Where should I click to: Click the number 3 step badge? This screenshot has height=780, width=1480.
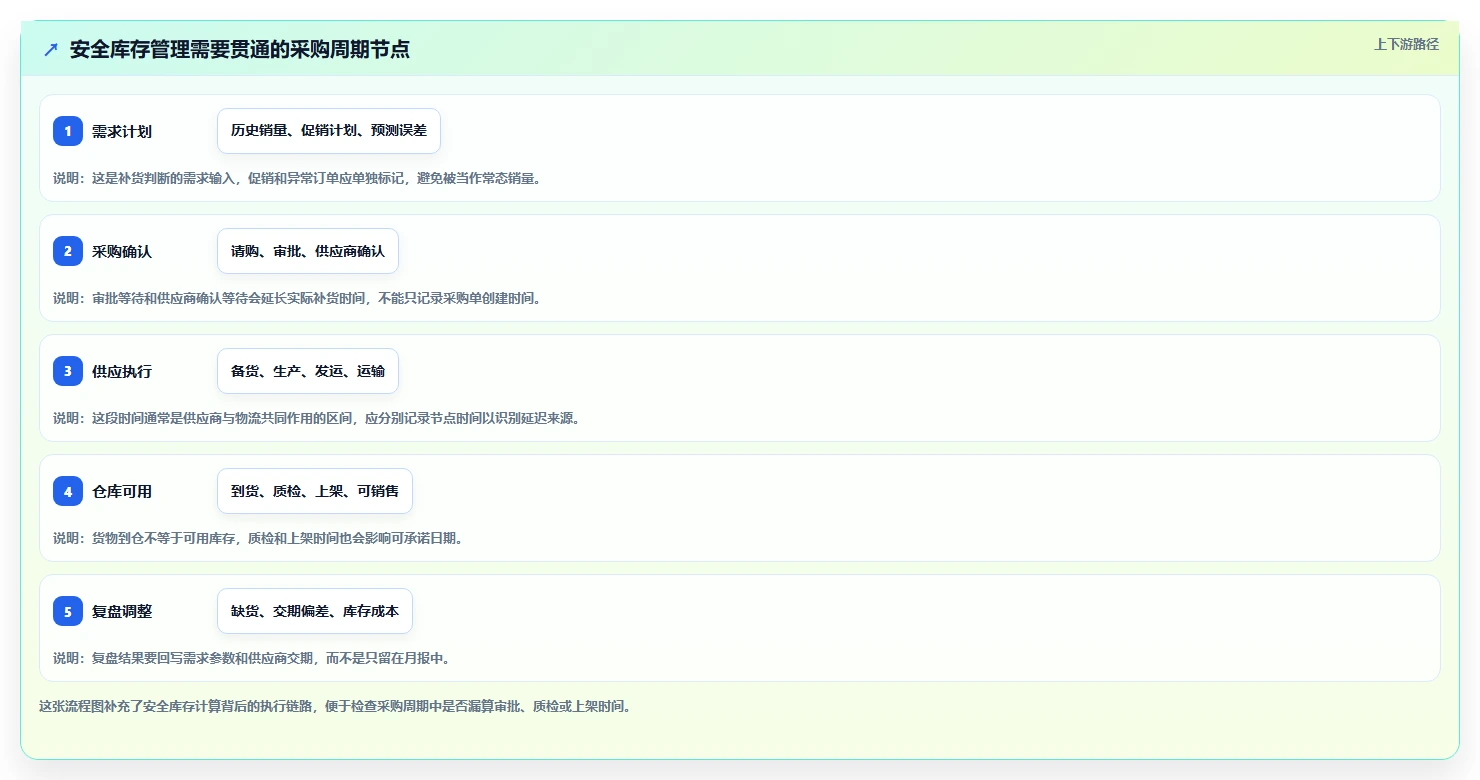[x=68, y=371]
